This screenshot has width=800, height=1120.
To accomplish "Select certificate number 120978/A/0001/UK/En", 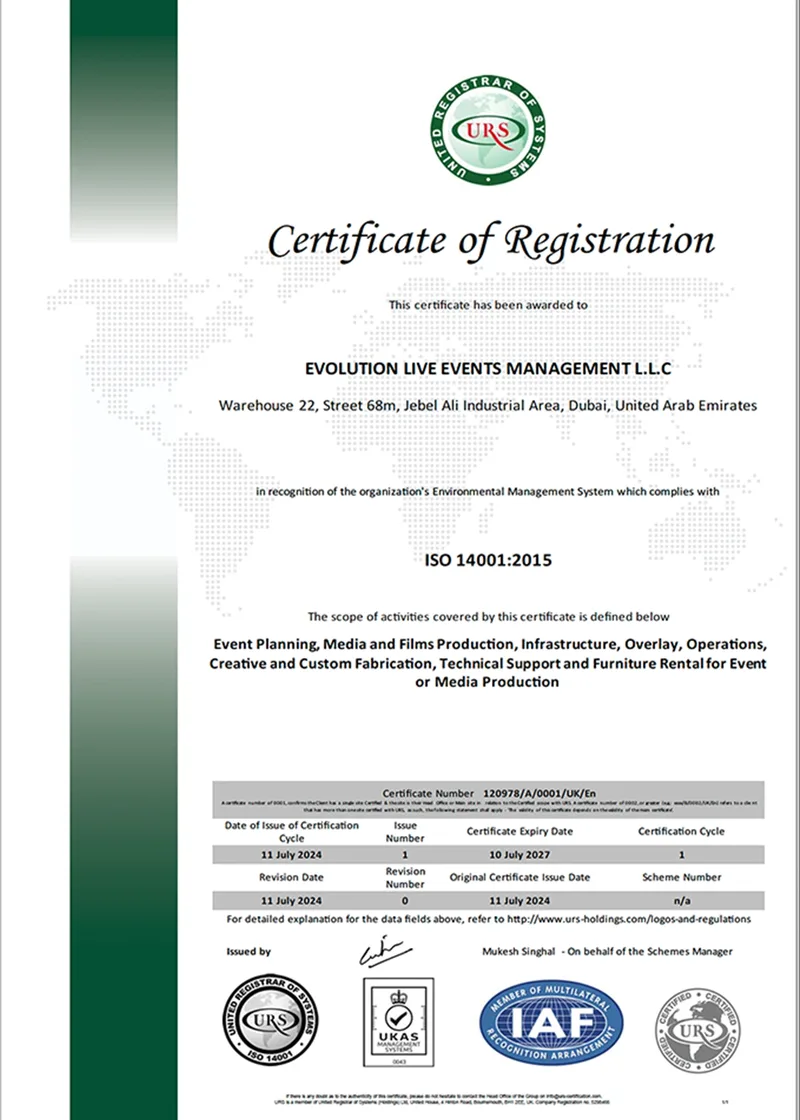I will pos(538,794).
